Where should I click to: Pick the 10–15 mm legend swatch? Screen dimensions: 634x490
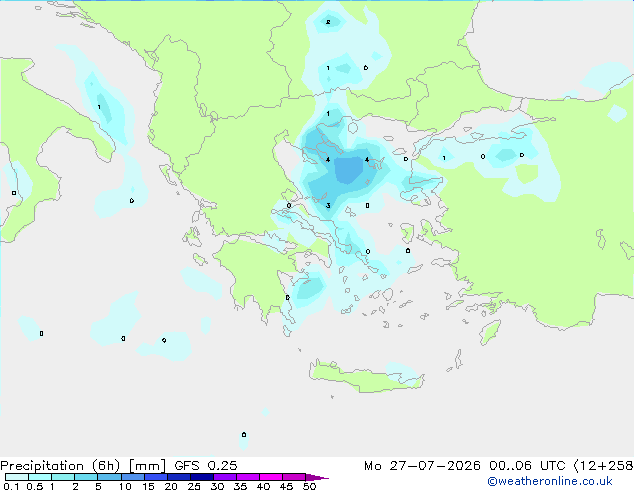pos(132,477)
